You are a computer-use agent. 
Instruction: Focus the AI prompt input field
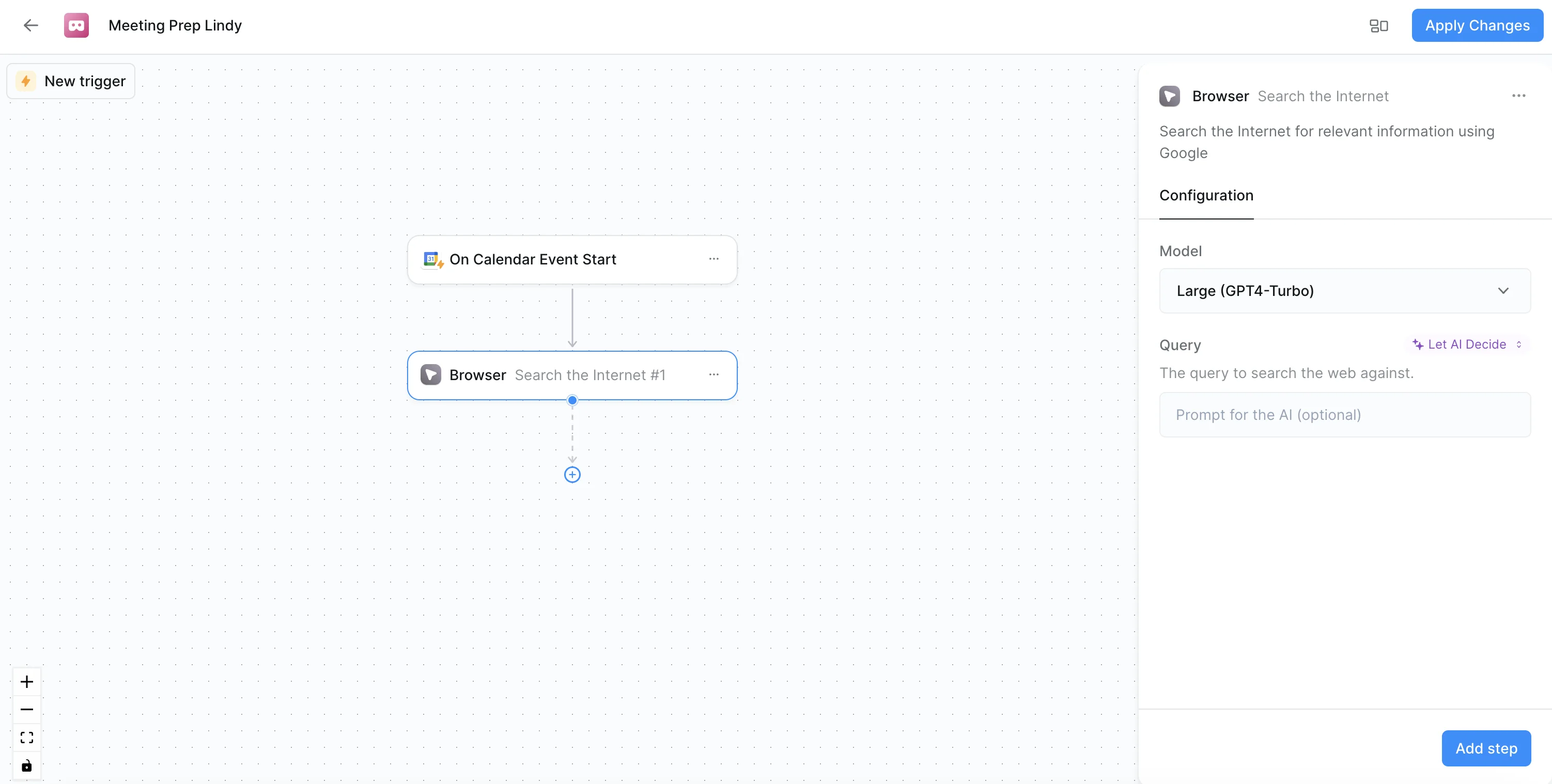(x=1344, y=415)
